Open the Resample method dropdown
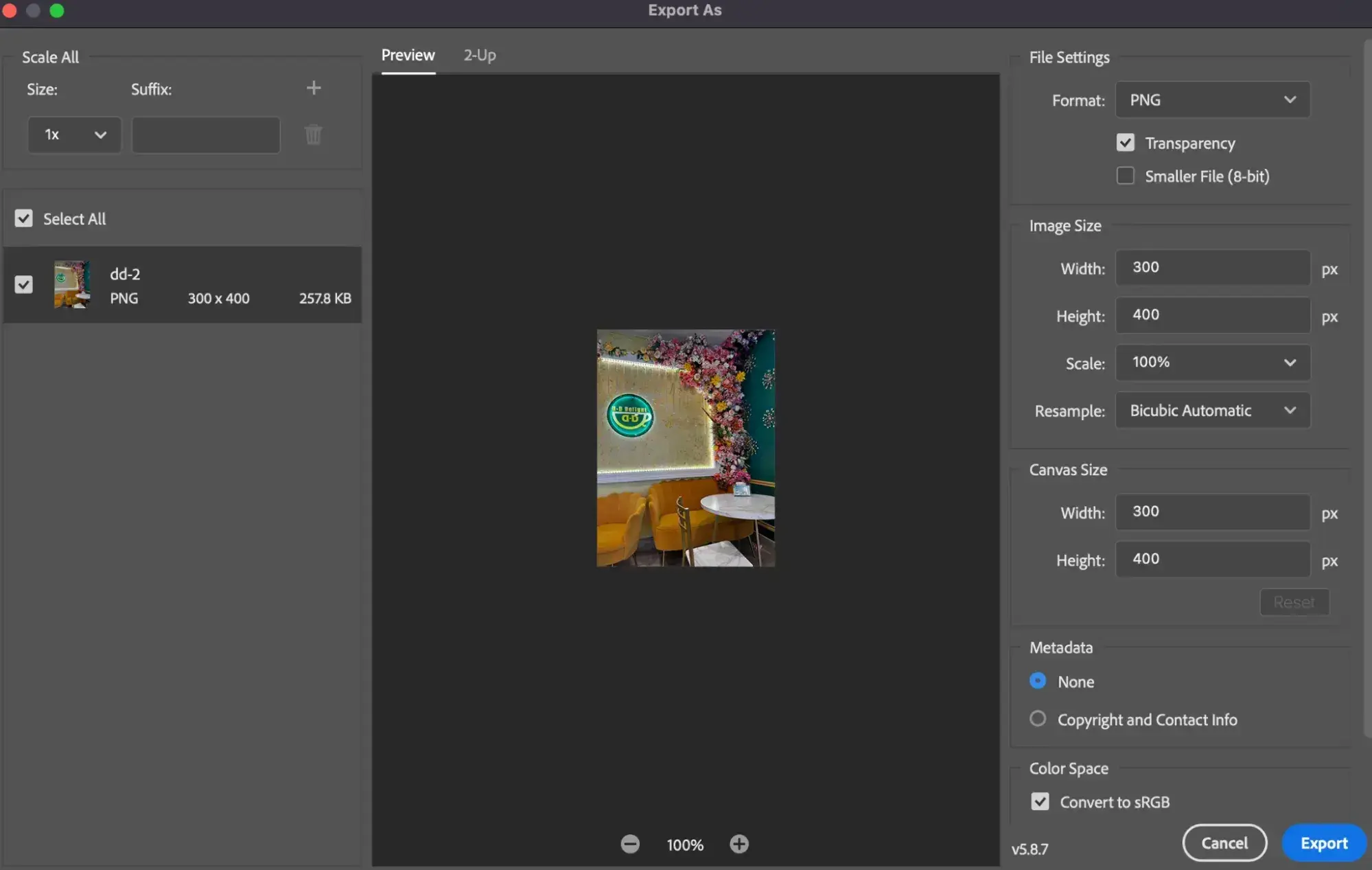The height and width of the screenshot is (870, 1372). 1211,410
